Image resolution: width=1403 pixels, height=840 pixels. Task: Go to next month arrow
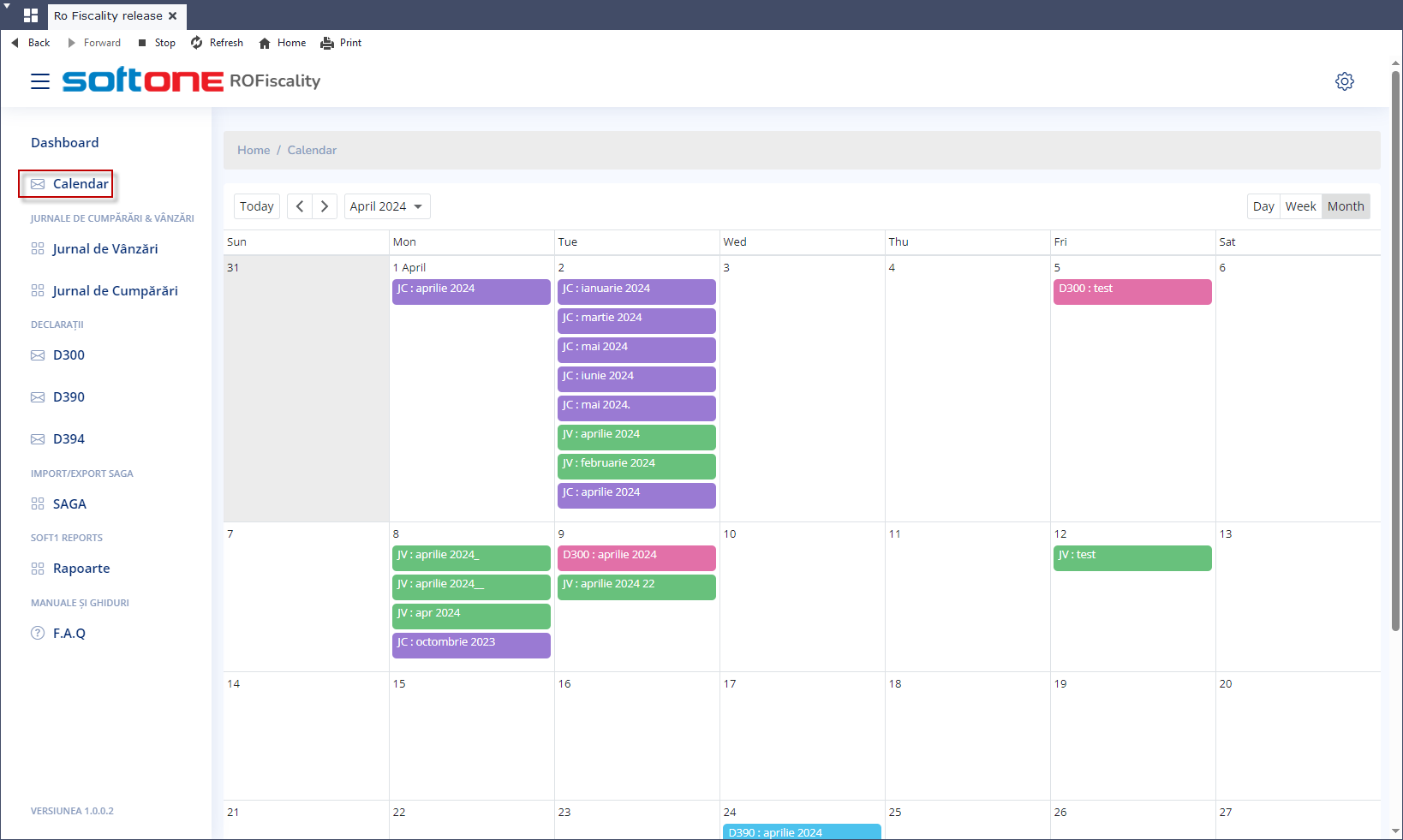(325, 206)
